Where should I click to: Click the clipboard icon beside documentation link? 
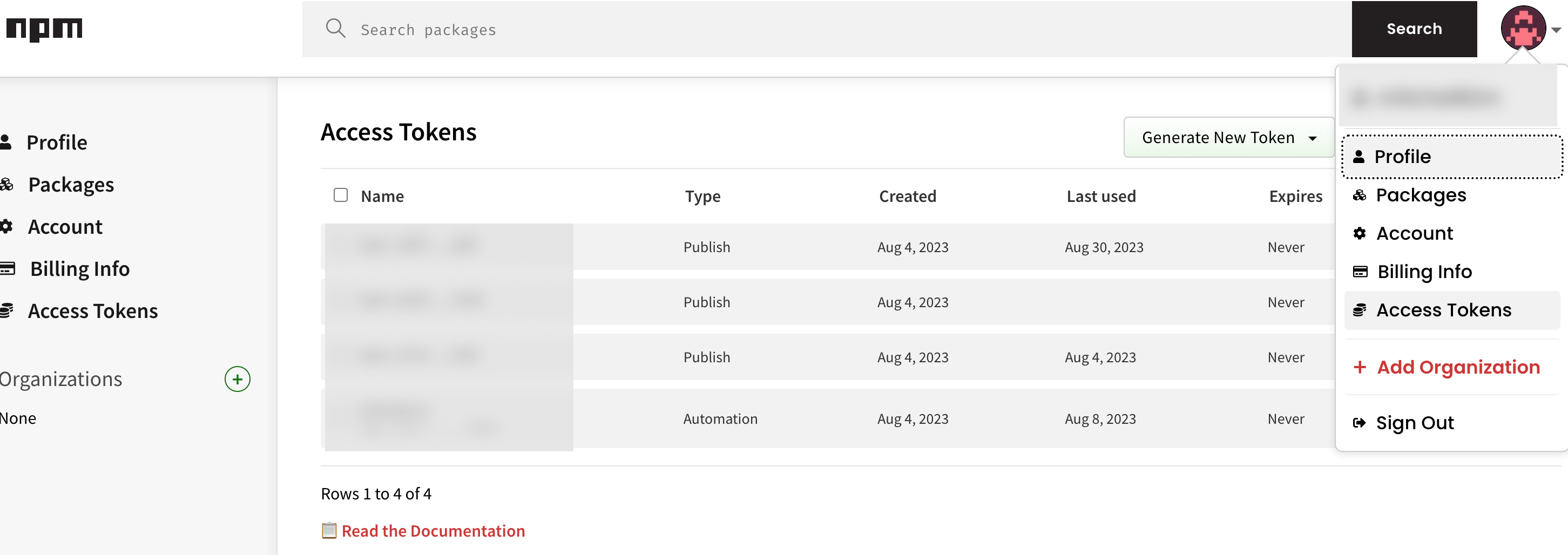click(x=329, y=530)
